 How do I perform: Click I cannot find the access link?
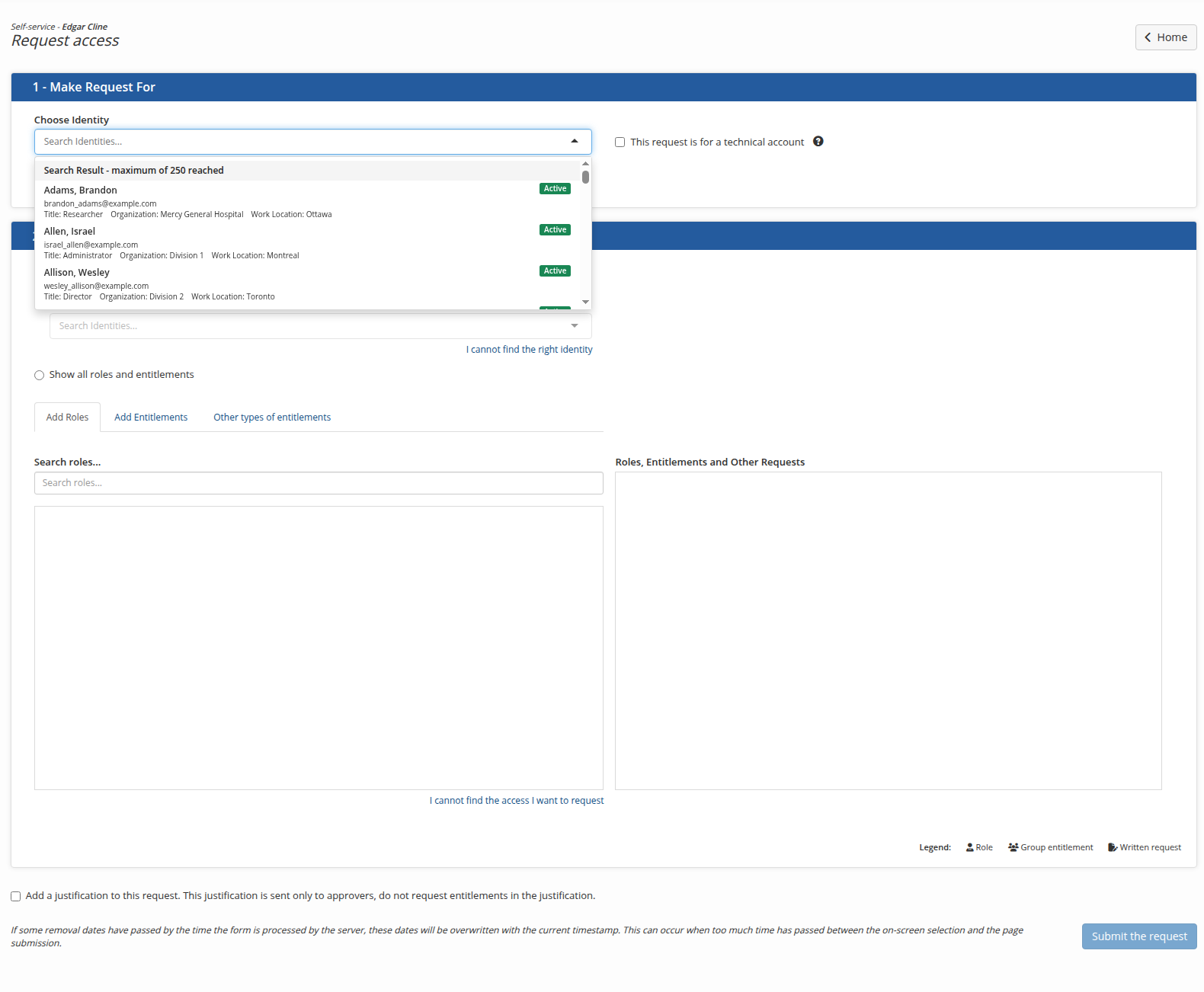[x=517, y=800]
